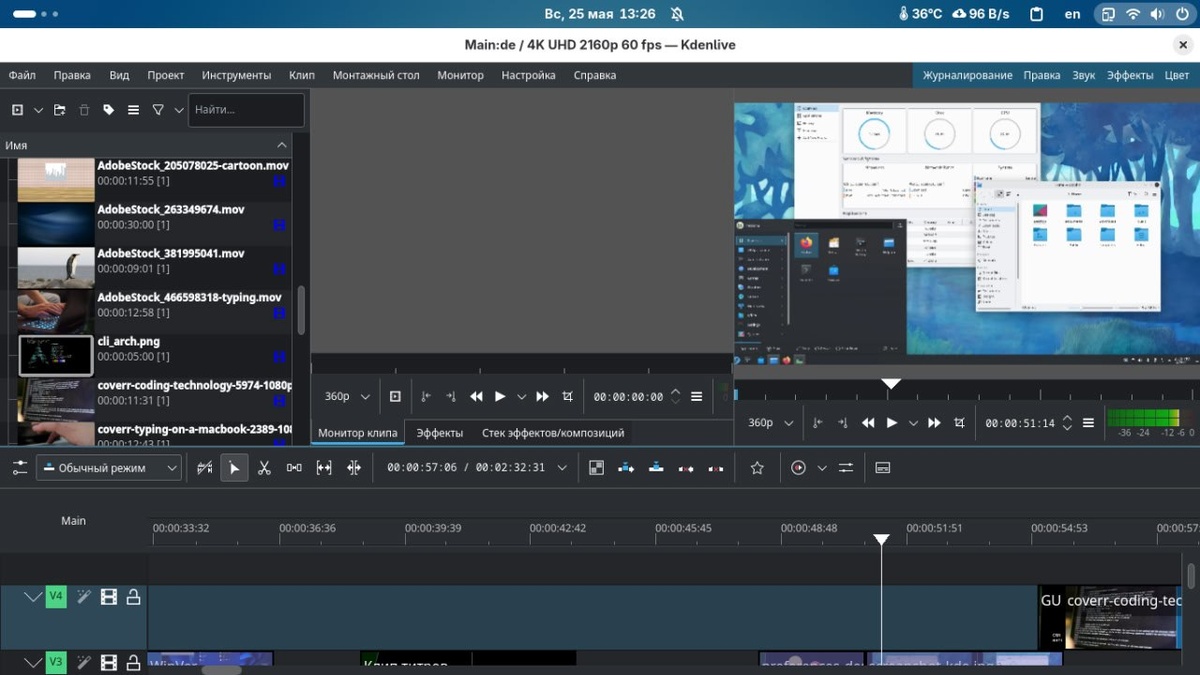Screen dimensions: 1200x675
Task: Click the timeline track settings sliders icon
Action: [x=19, y=467]
